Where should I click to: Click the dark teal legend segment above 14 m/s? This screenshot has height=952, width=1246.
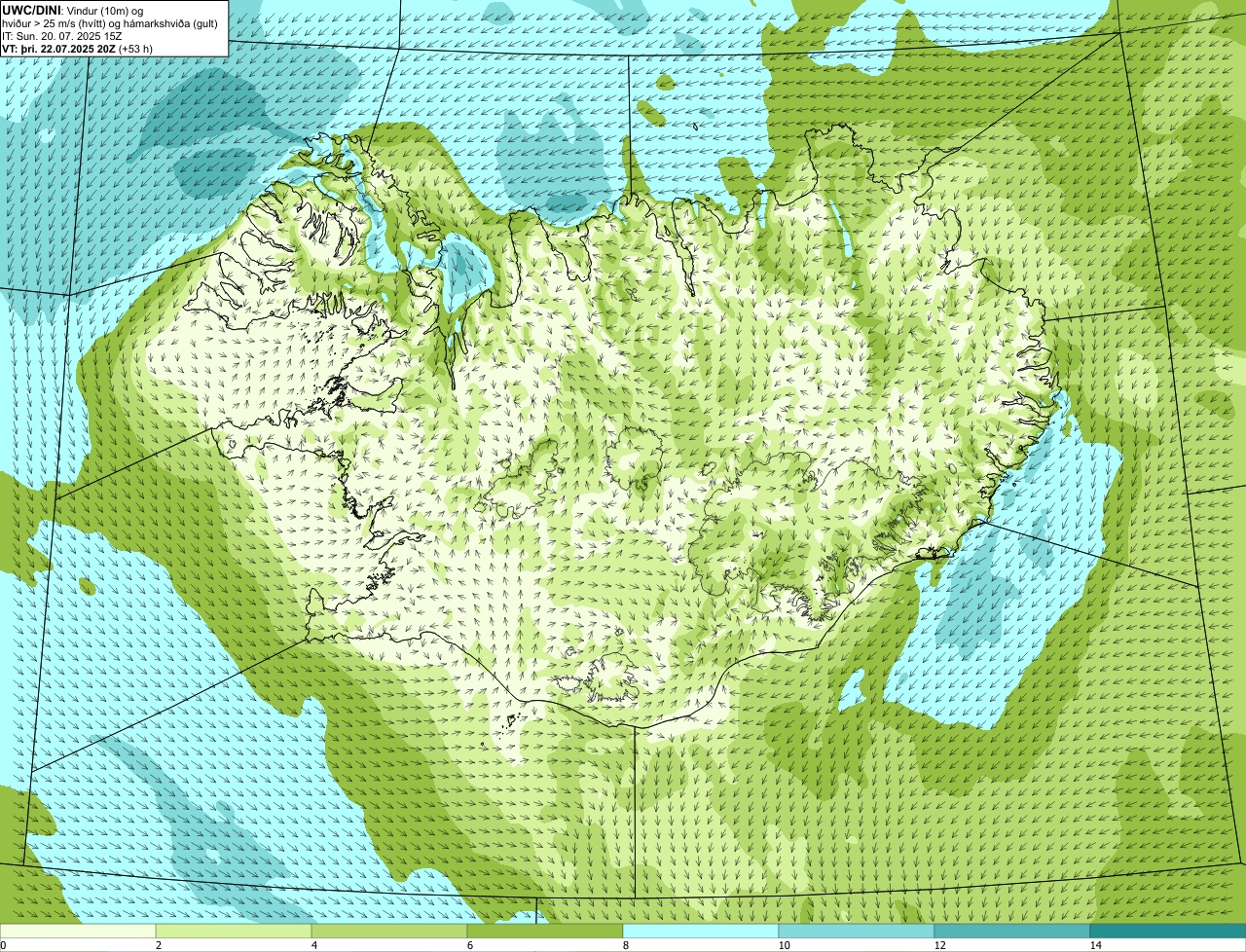point(1168,931)
